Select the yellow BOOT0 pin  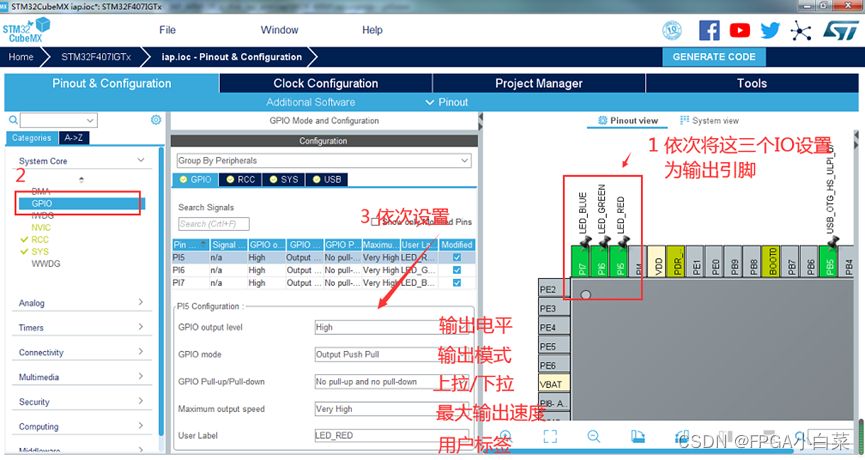pos(771,261)
